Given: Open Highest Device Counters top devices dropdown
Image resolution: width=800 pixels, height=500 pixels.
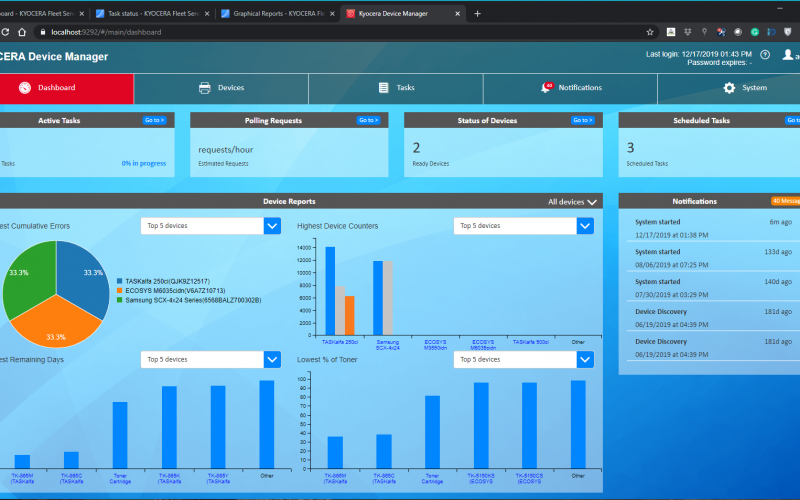Looking at the screenshot, I should tap(585, 226).
